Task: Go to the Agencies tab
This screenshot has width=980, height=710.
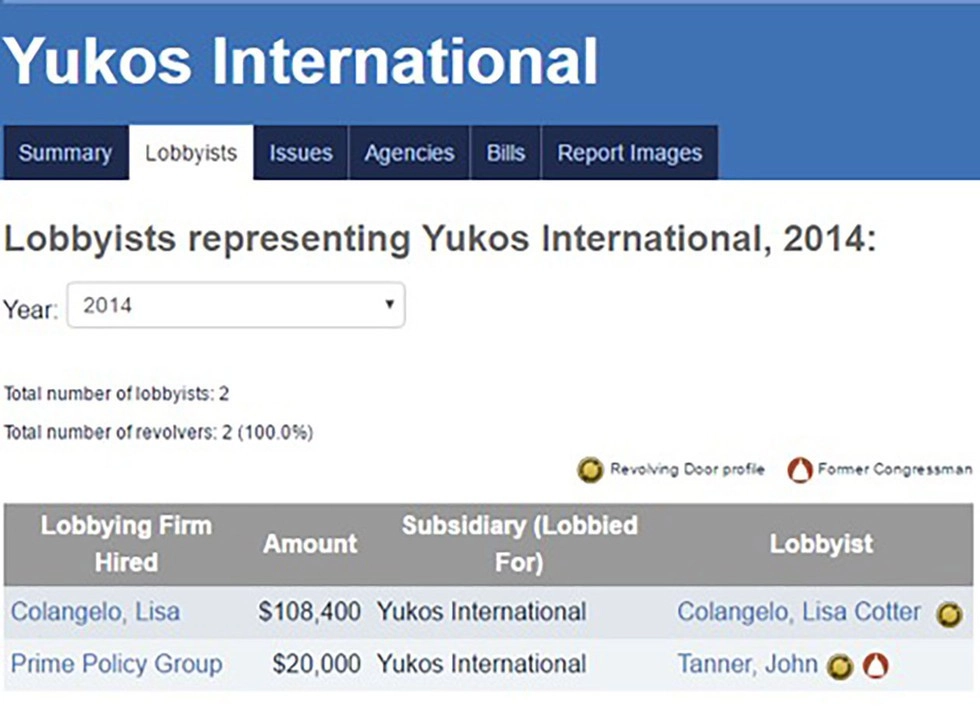Action: point(409,153)
